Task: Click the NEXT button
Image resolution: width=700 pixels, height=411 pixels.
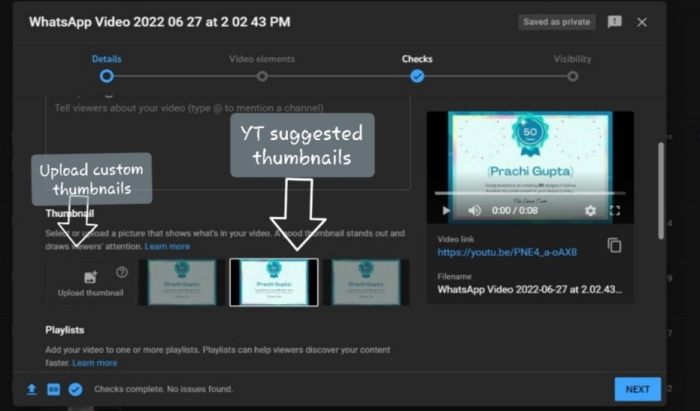Action: pyautogui.click(x=638, y=389)
